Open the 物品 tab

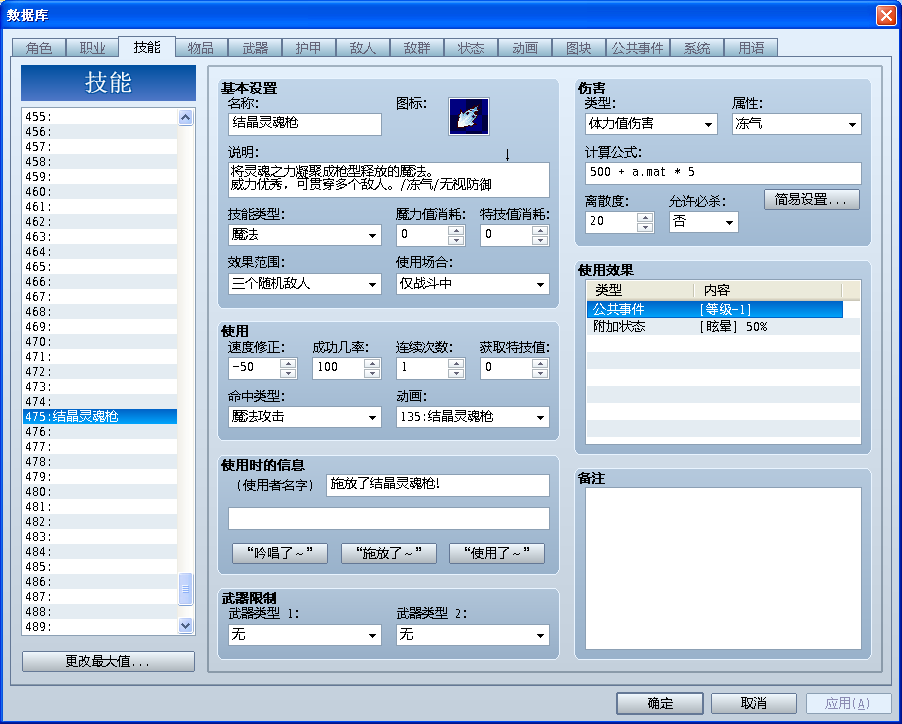(x=201, y=48)
